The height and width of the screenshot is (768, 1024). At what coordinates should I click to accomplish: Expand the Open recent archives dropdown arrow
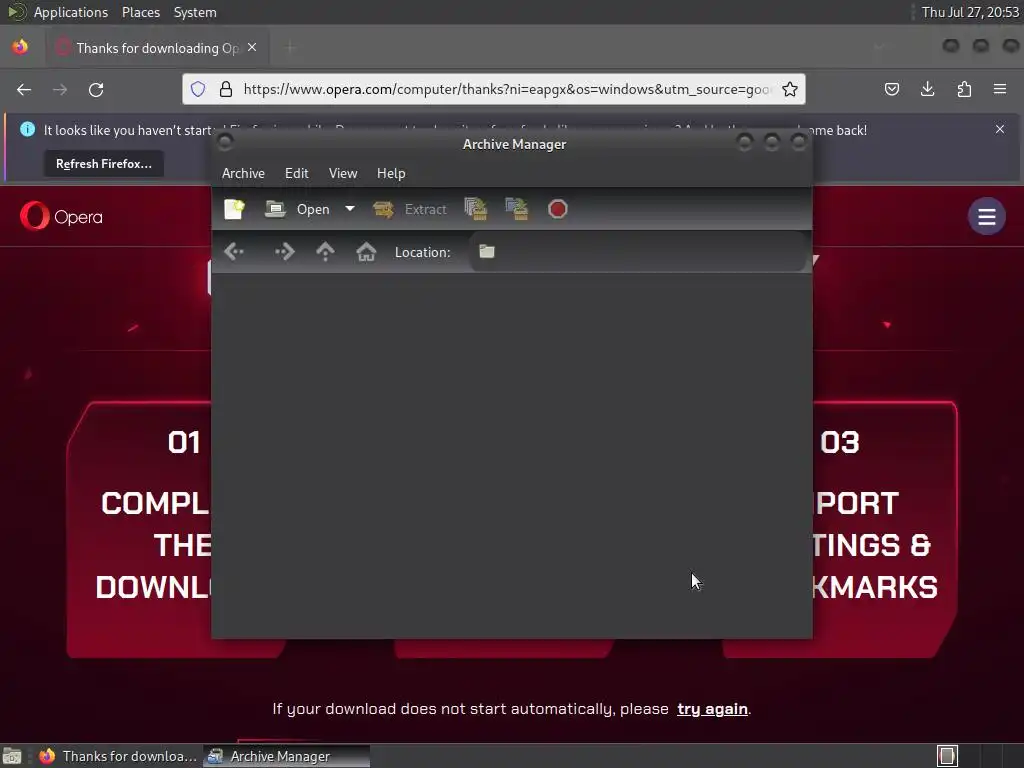pos(350,209)
